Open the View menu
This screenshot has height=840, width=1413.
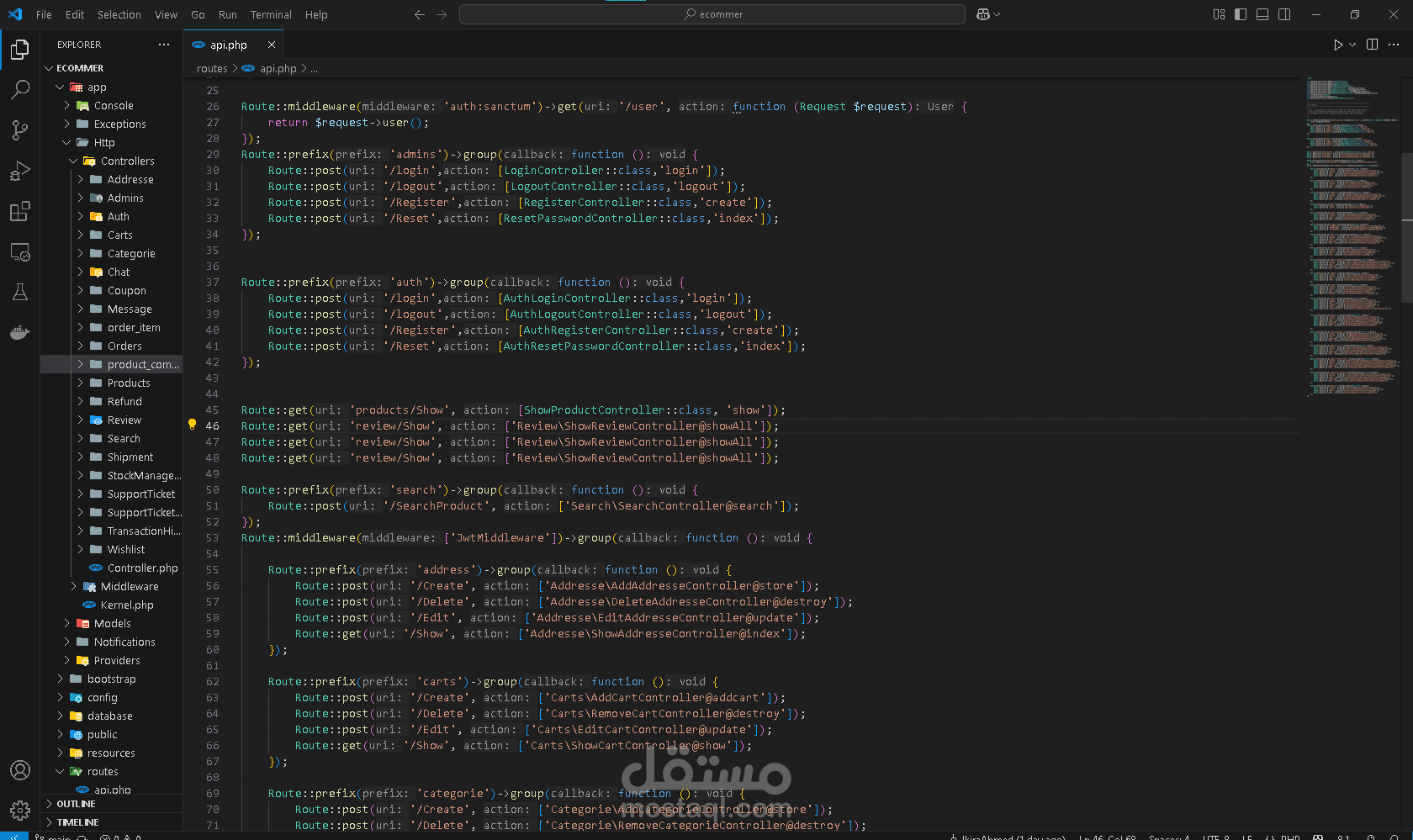pos(166,14)
